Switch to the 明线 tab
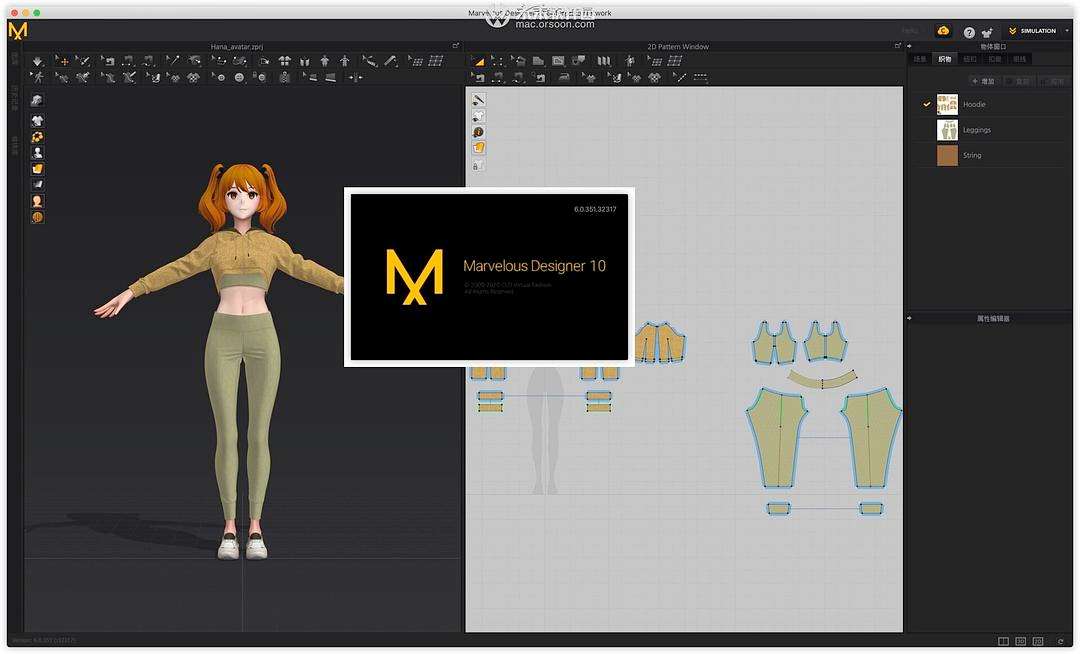This screenshot has height=654, width=1080. tap(1019, 59)
